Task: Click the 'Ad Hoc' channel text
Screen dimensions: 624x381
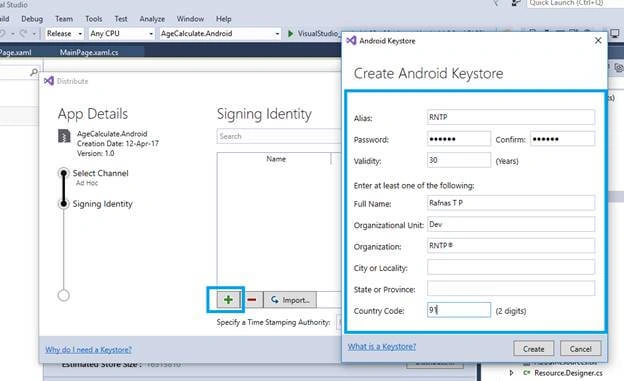Action: [x=87, y=183]
